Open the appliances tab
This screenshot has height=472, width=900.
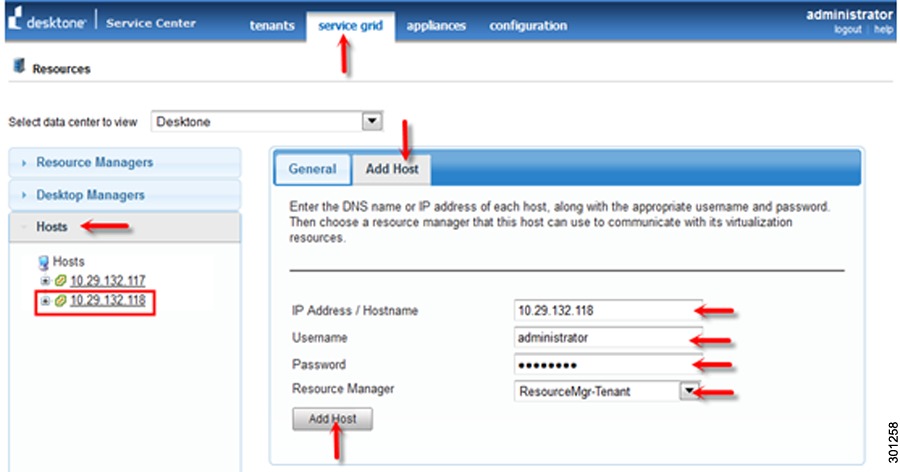point(436,26)
